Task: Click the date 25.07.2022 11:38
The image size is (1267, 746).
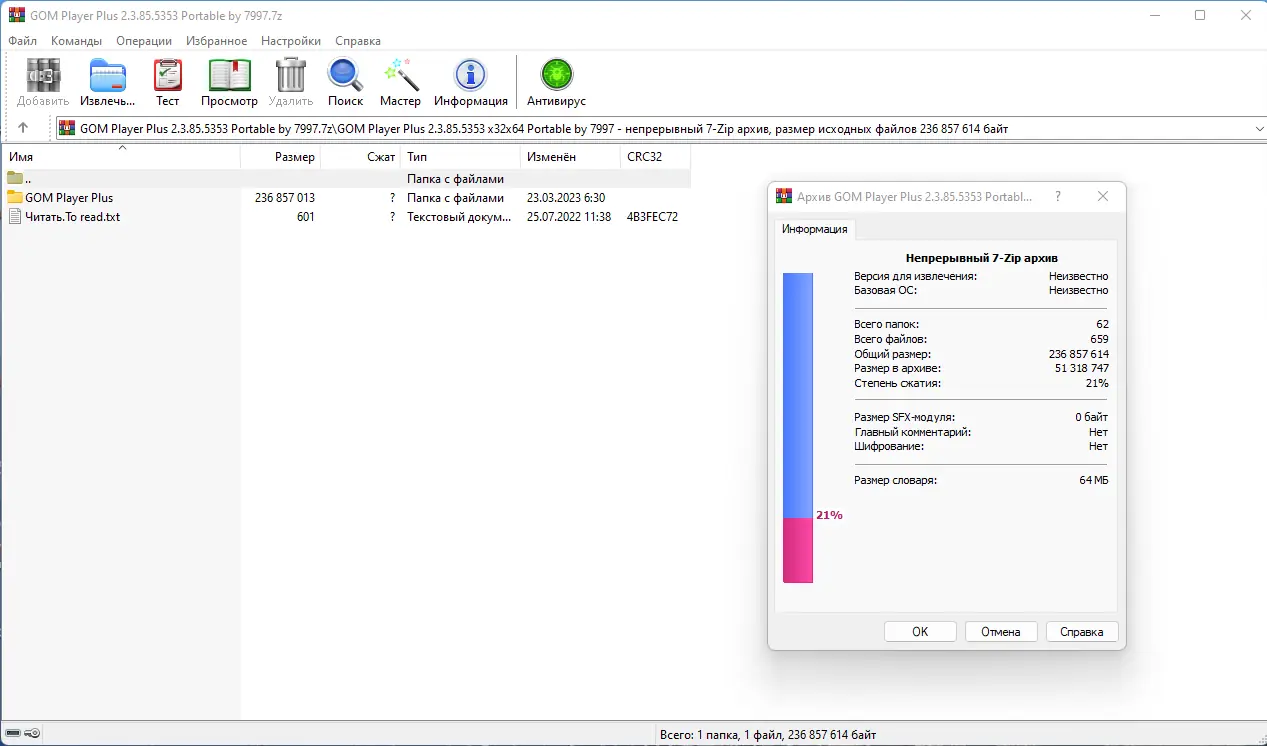Action: (x=569, y=217)
